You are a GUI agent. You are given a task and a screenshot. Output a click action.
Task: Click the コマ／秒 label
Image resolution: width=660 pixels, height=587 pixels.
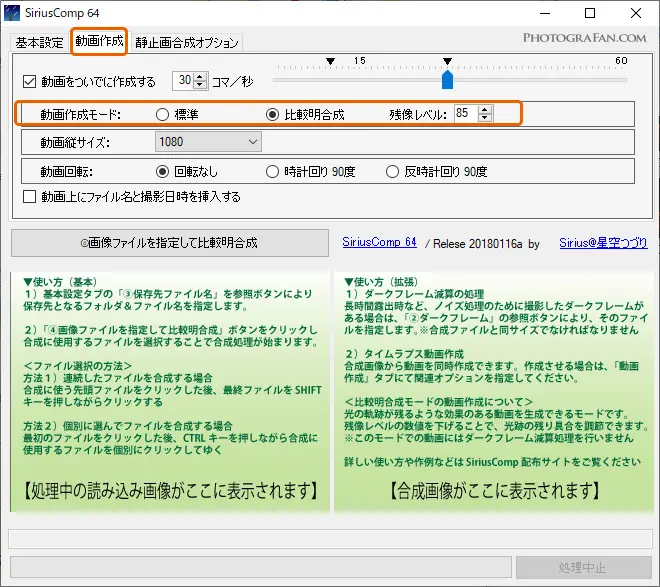coord(232,81)
